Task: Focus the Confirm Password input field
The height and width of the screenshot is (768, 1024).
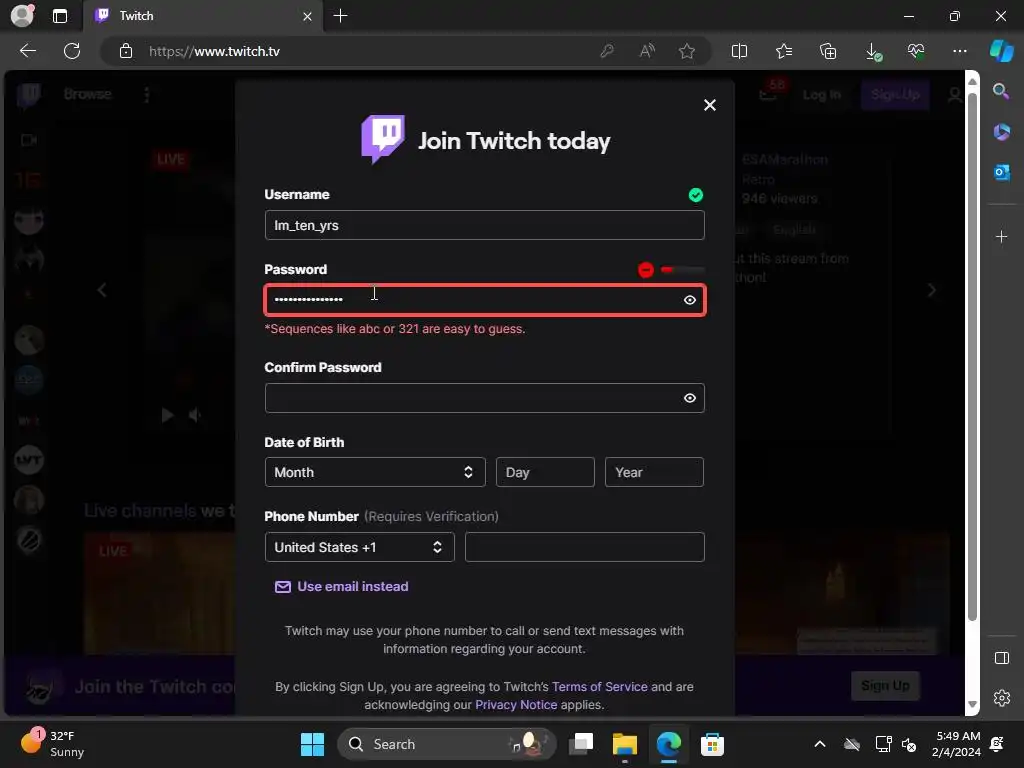Action: coord(485,398)
